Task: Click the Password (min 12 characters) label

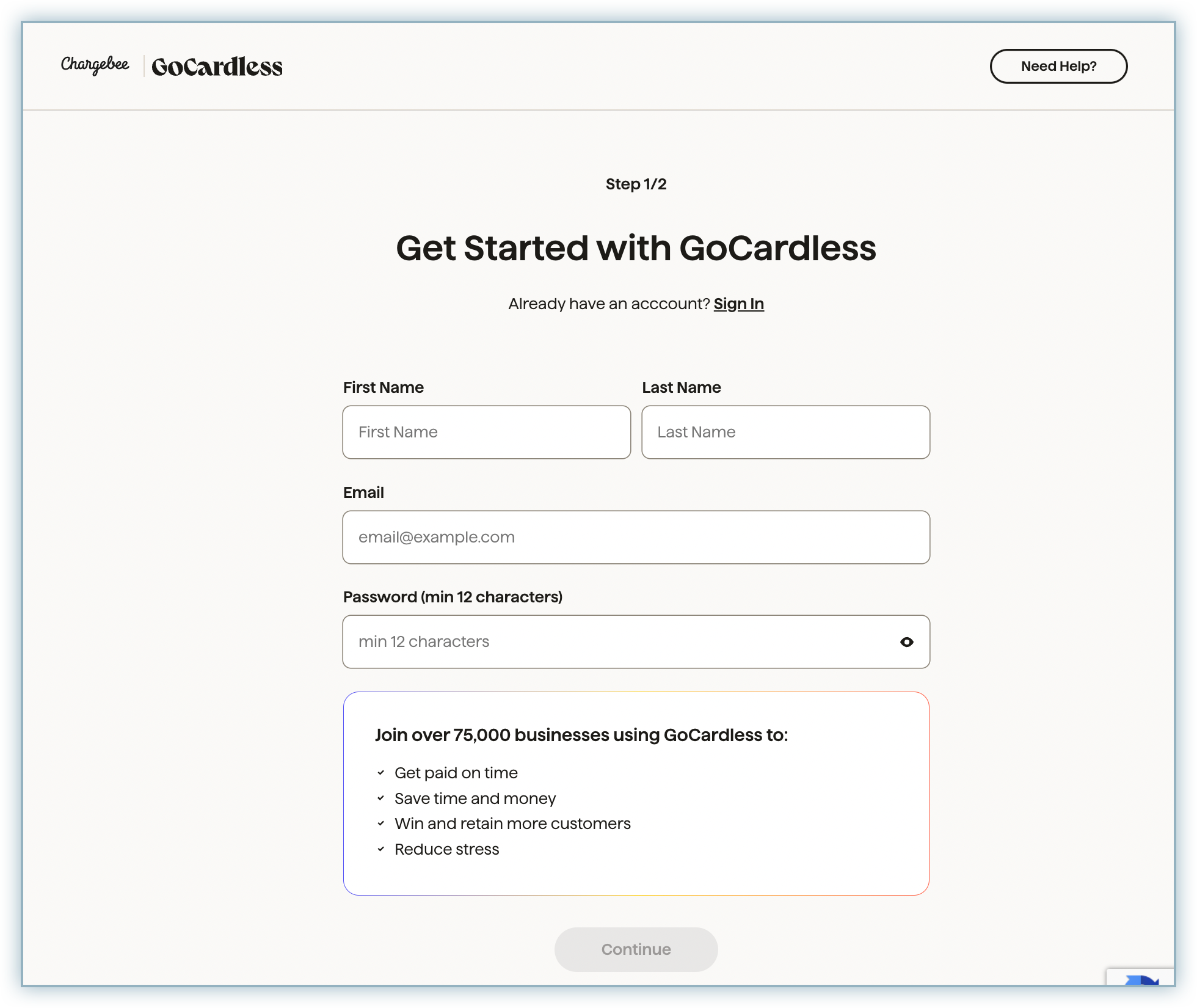Action: click(453, 597)
